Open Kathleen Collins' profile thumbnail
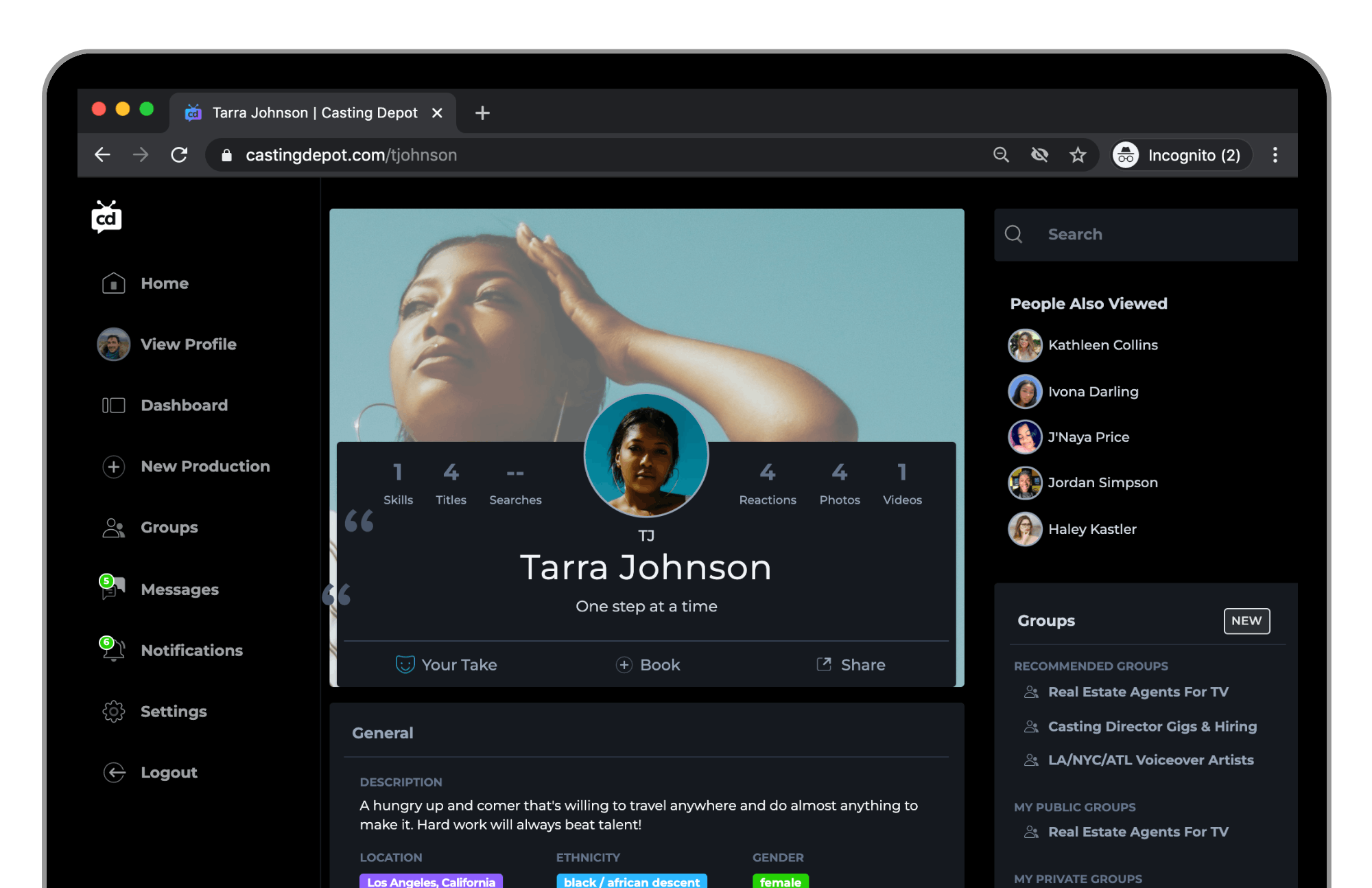1372x888 pixels. [1025, 345]
